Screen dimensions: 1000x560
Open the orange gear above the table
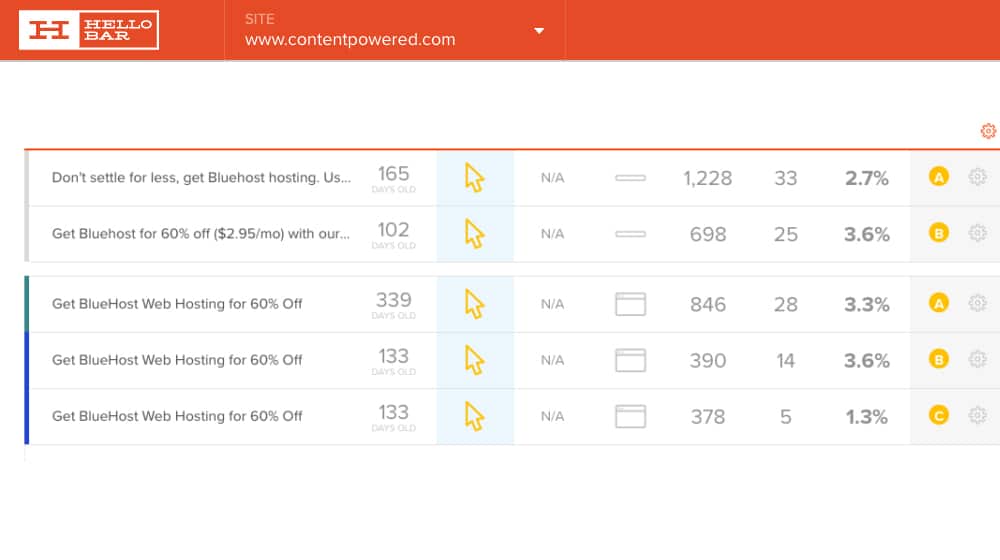(x=988, y=131)
